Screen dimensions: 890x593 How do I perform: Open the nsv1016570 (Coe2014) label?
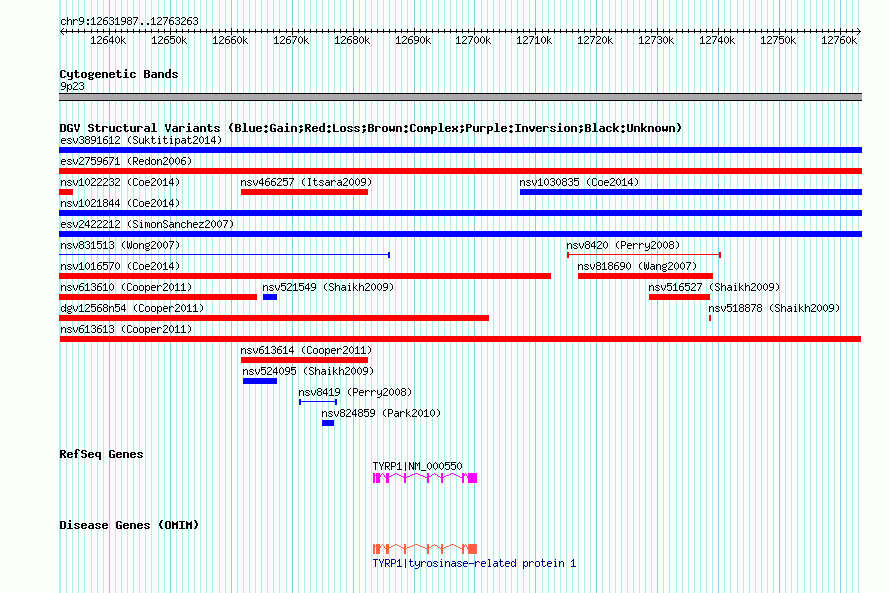tap(120, 266)
